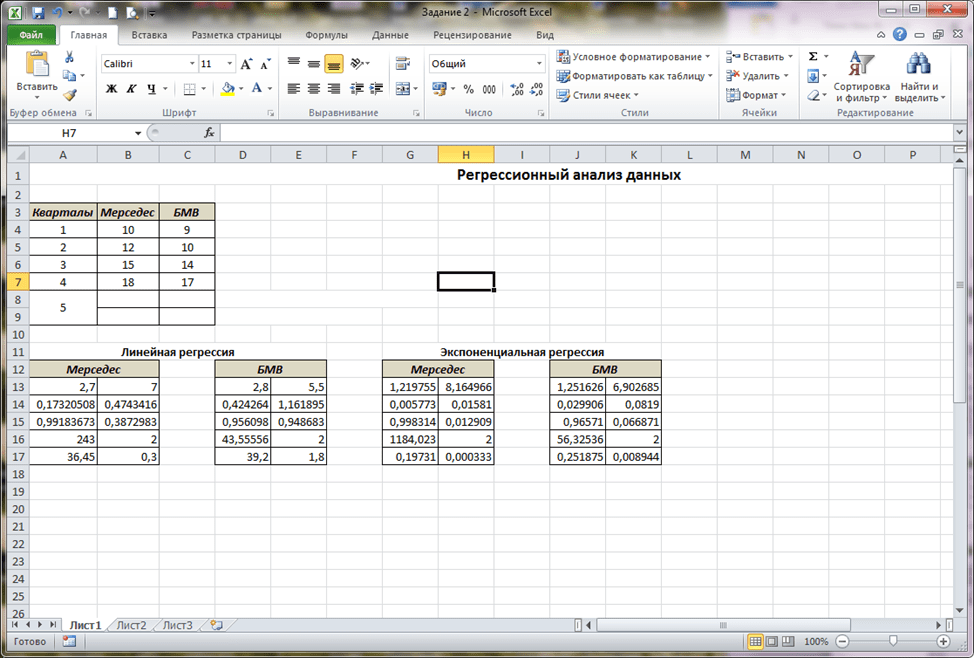Expand the Условное форматирование menu
The image size is (974, 658).
pyautogui.click(x=634, y=57)
